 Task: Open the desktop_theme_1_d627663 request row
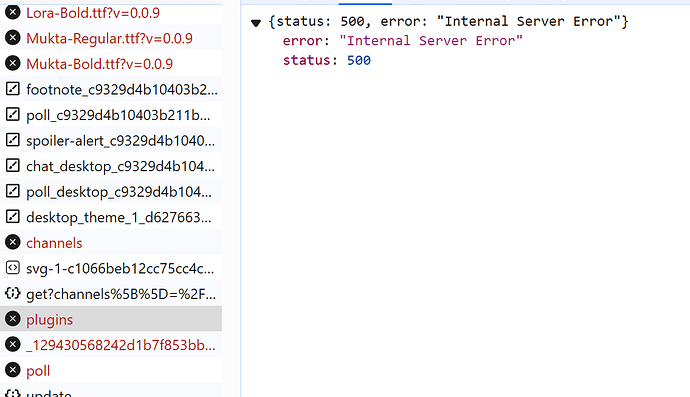tap(111, 217)
